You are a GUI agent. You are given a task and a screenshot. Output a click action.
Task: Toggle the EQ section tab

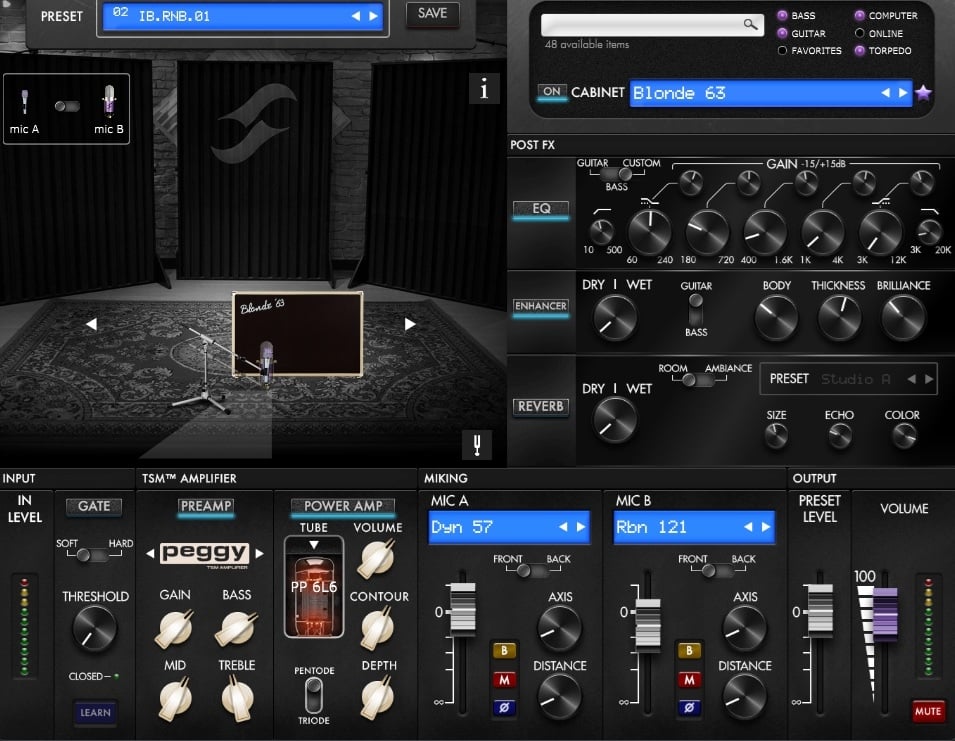point(541,209)
